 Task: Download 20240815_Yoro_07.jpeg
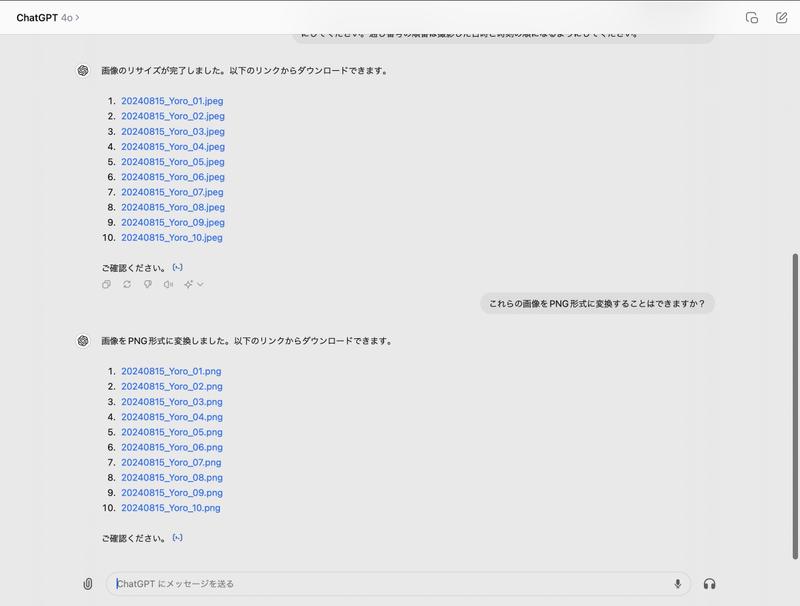click(172, 192)
